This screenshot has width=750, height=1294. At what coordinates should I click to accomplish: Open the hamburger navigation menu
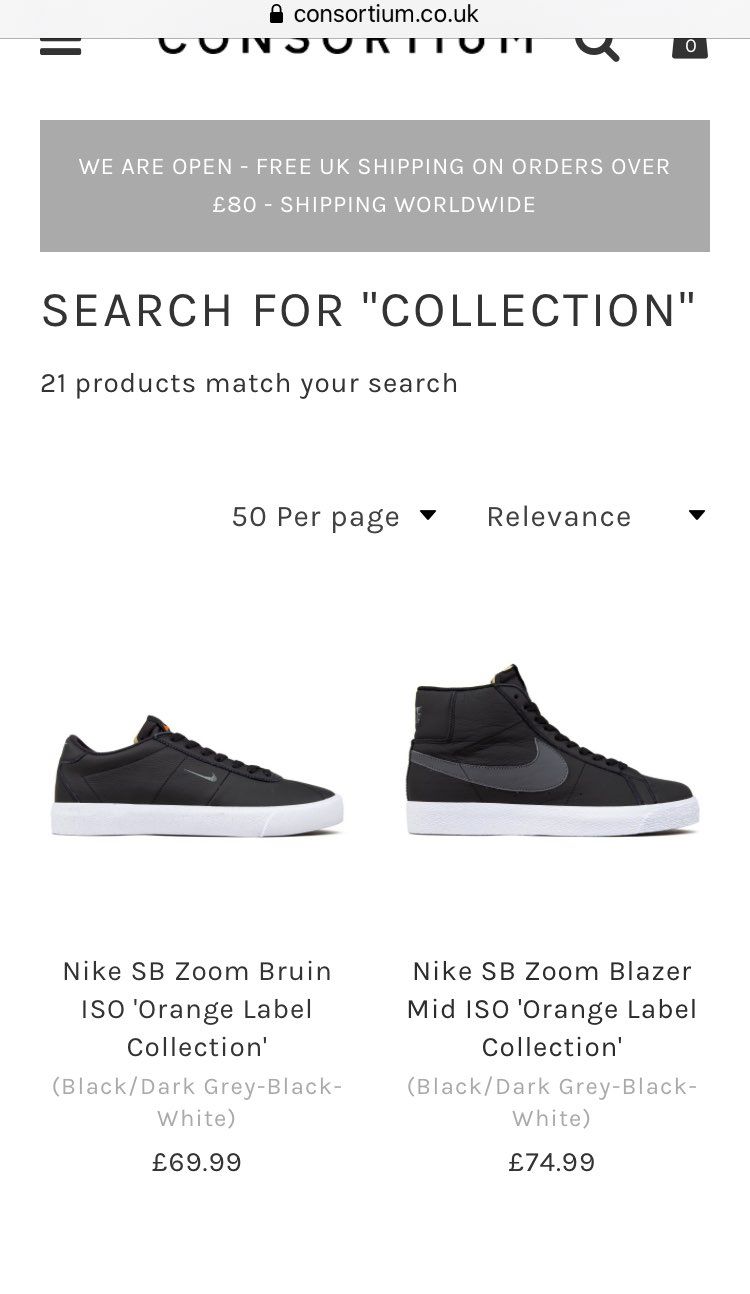point(60,44)
